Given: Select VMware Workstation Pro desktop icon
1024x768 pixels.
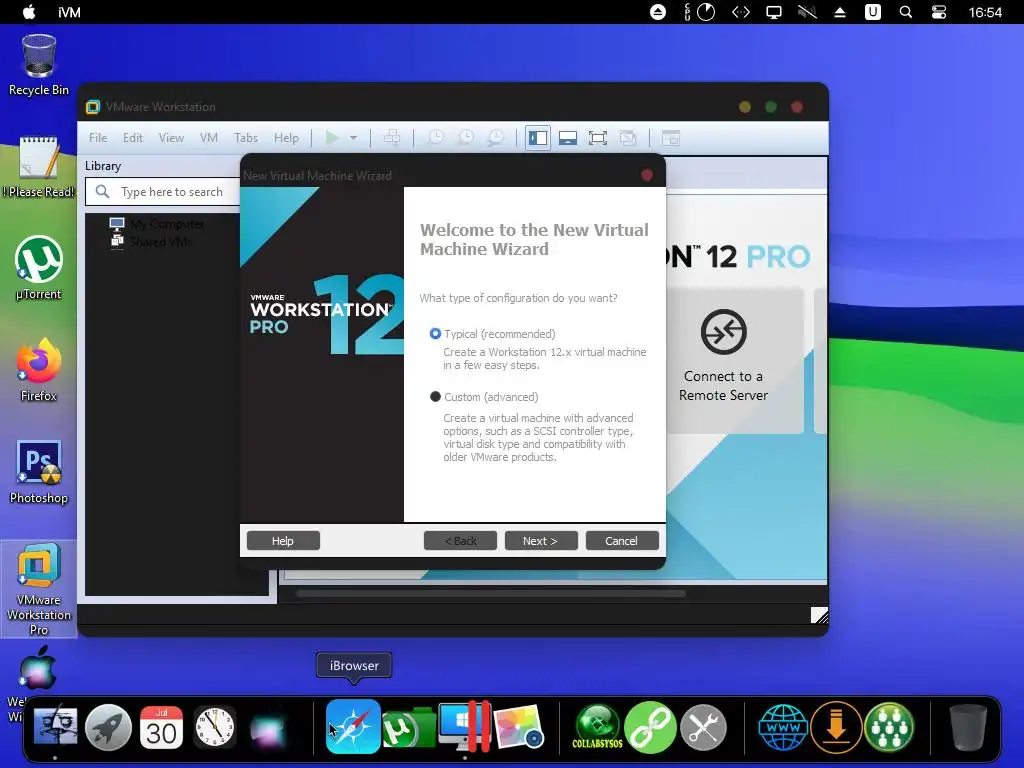Looking at the screenshot, I should (39, 589).
